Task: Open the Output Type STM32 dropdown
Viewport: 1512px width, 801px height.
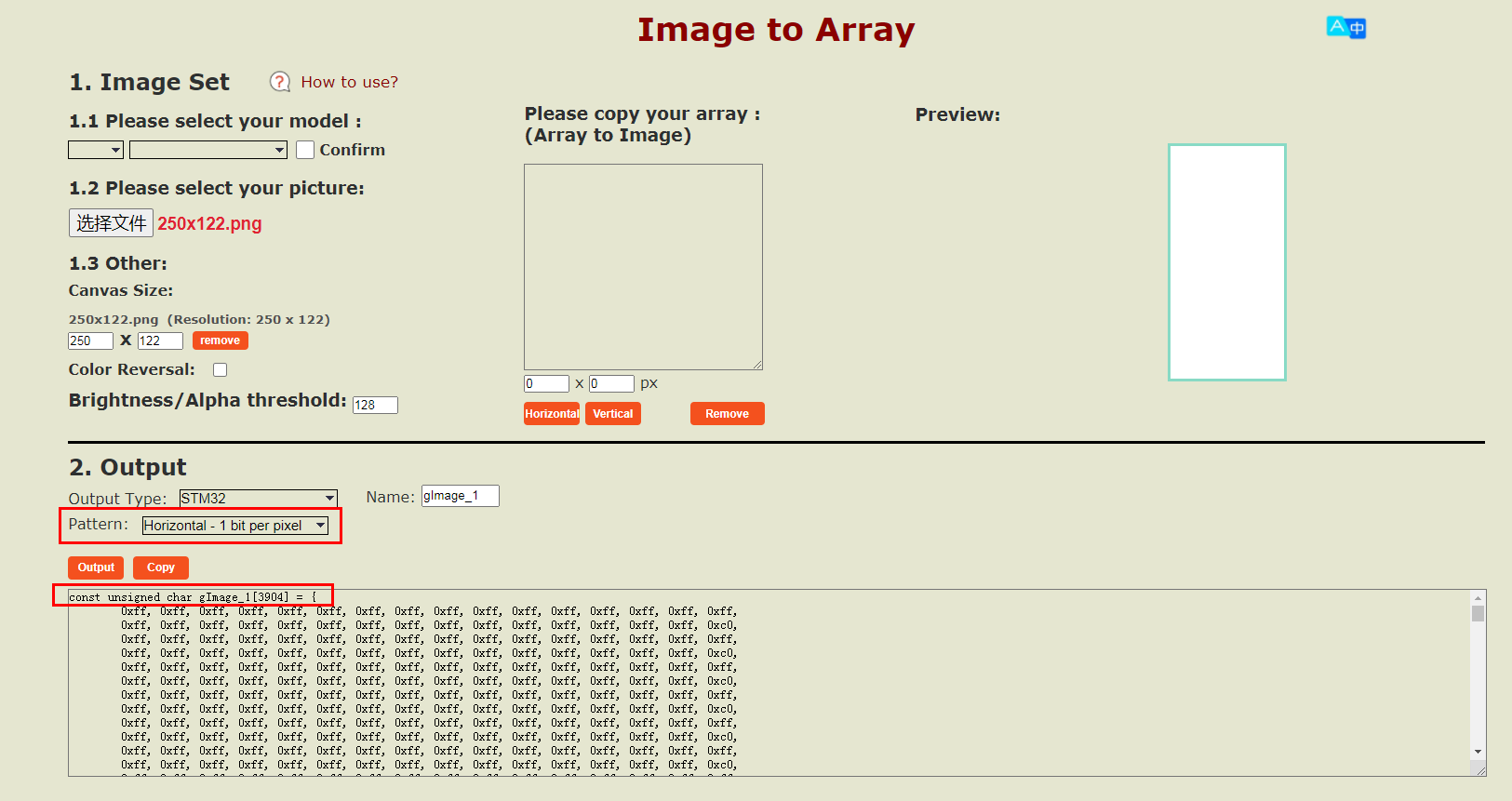Action: pyautogui.click(x=258, y=499)
